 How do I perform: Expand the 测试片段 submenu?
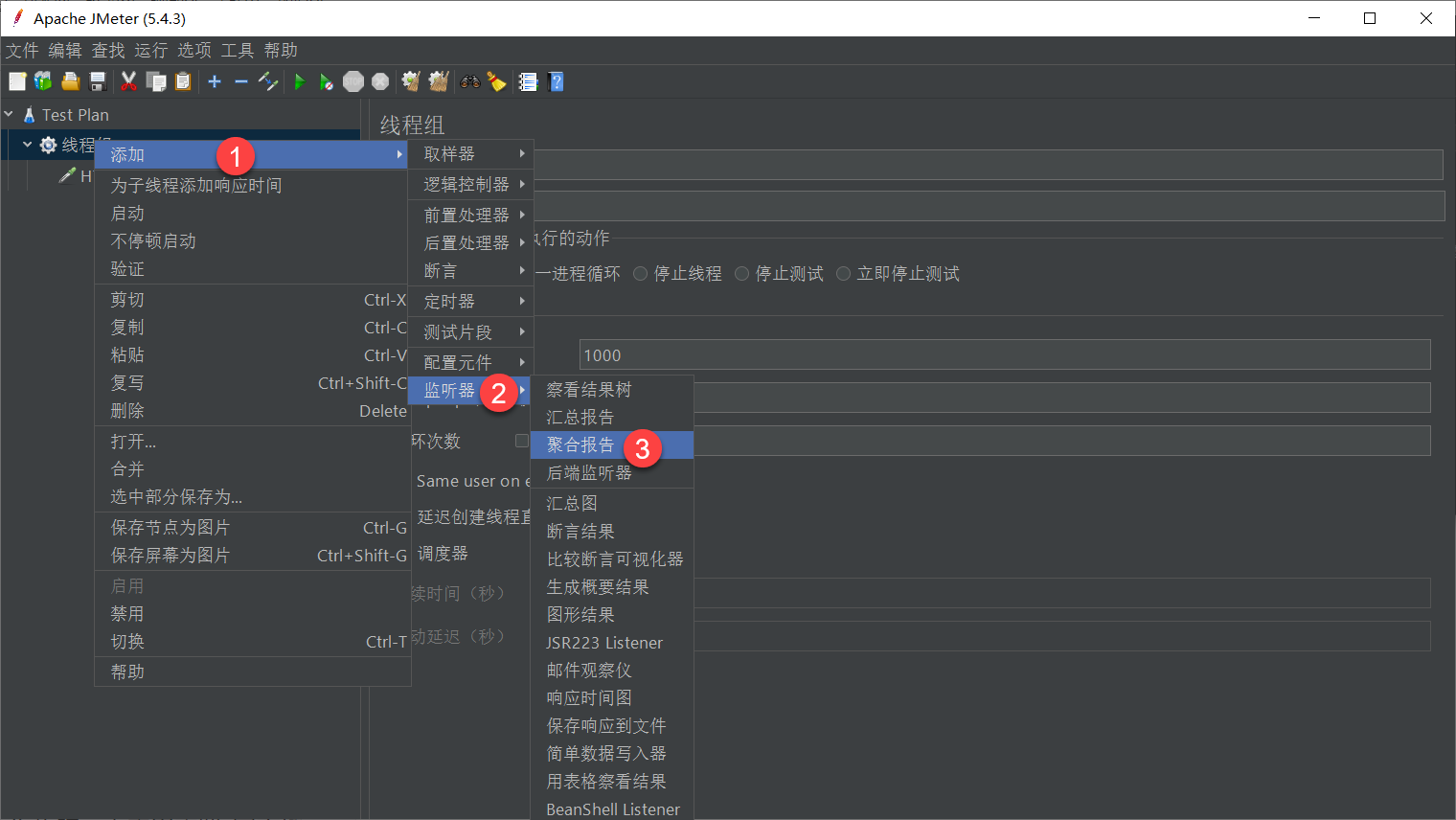tap(470, 332)
